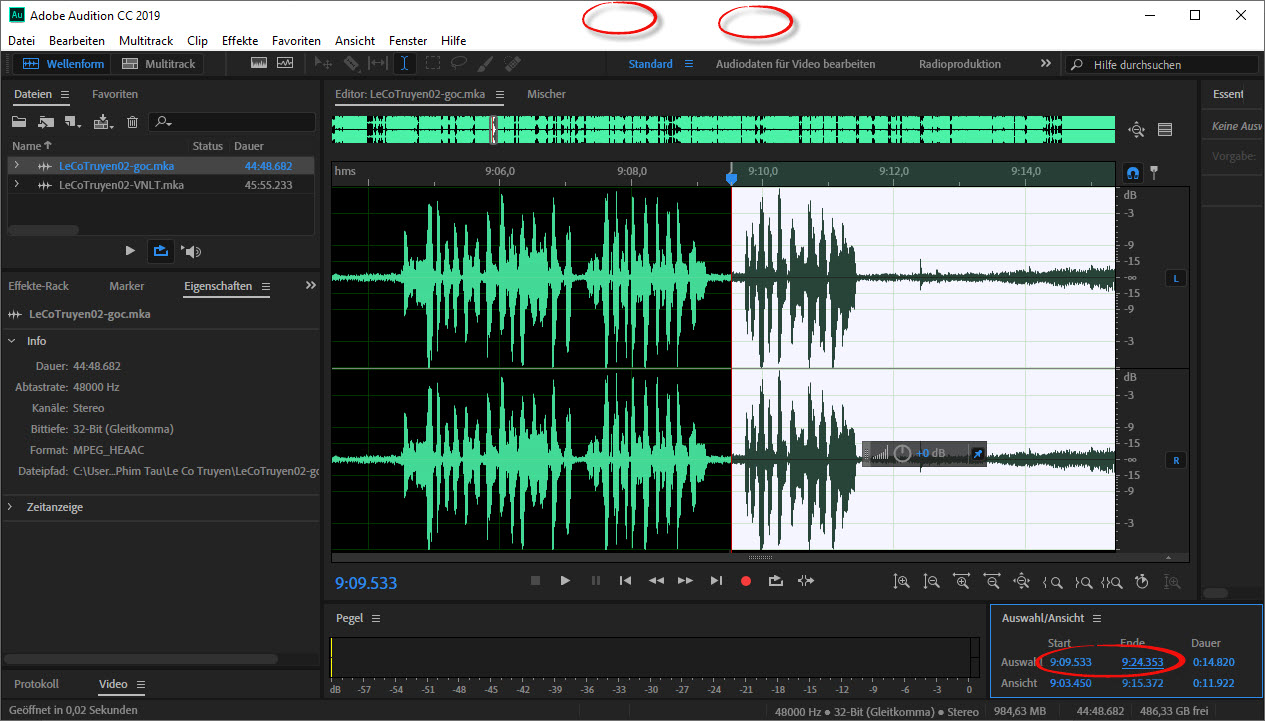Image resolution: width=1265 pixels, height=721 pixels.
Task: Open the Favoriten tab
Action: click(115, 94)
